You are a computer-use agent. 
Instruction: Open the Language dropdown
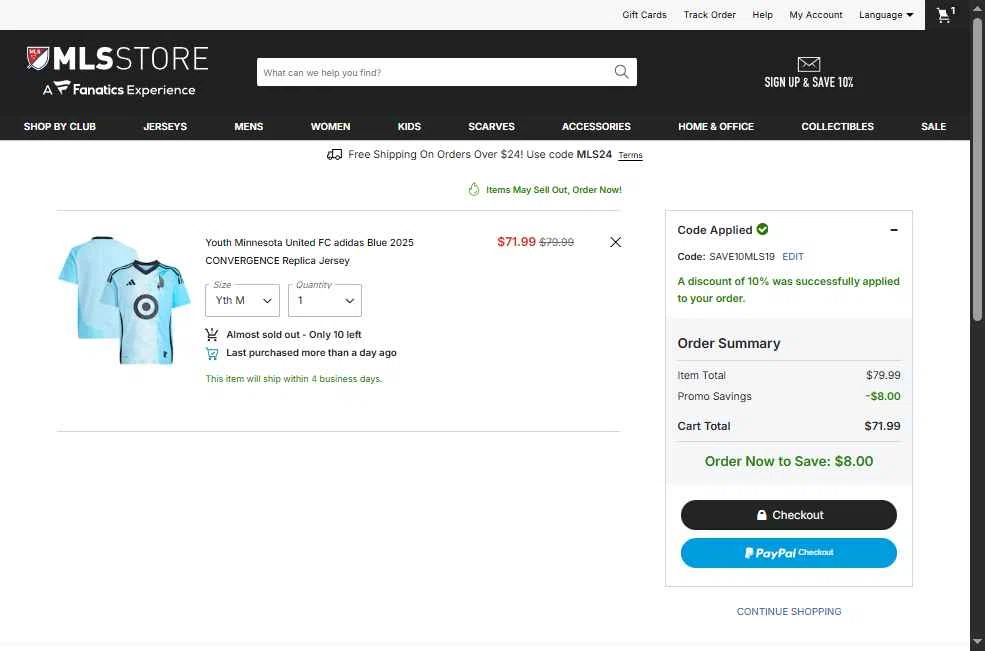[886, 14]
